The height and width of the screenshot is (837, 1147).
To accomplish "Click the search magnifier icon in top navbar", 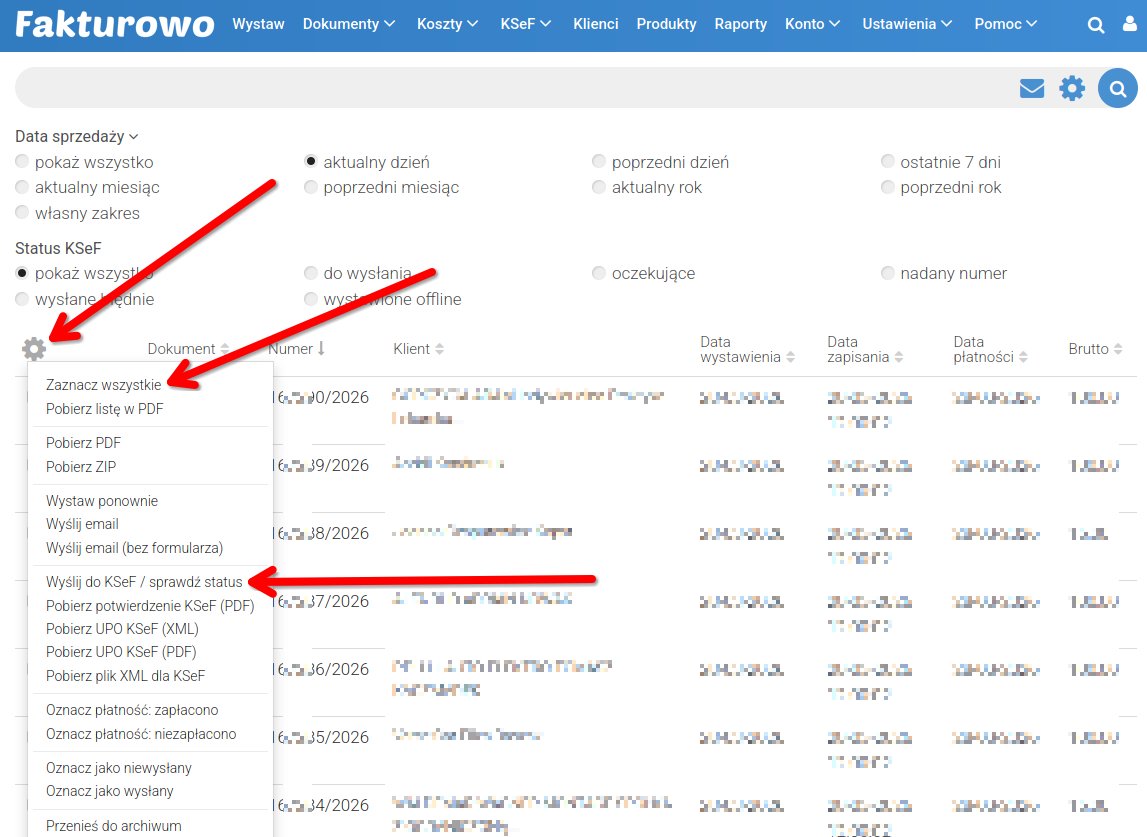I will click(x=1097, y=25).
